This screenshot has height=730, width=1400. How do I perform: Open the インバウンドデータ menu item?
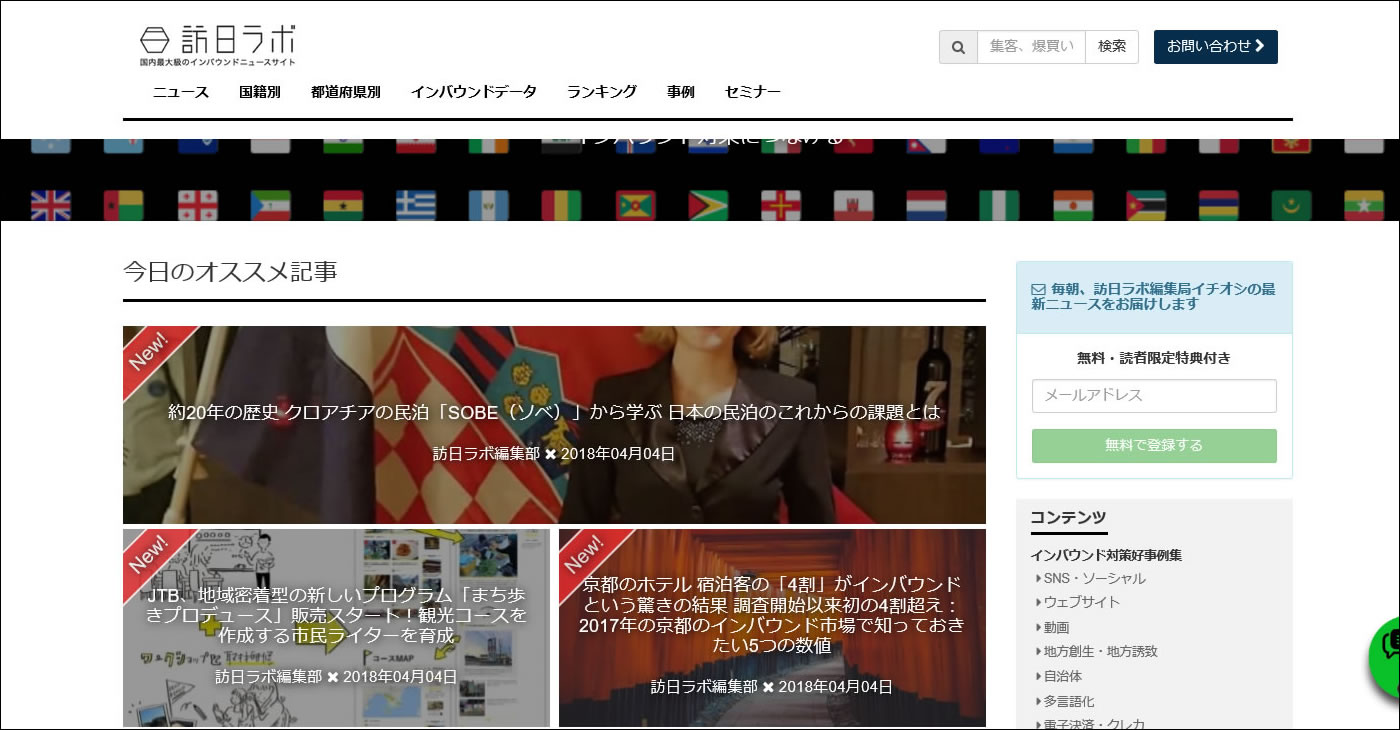coord(474,92)
